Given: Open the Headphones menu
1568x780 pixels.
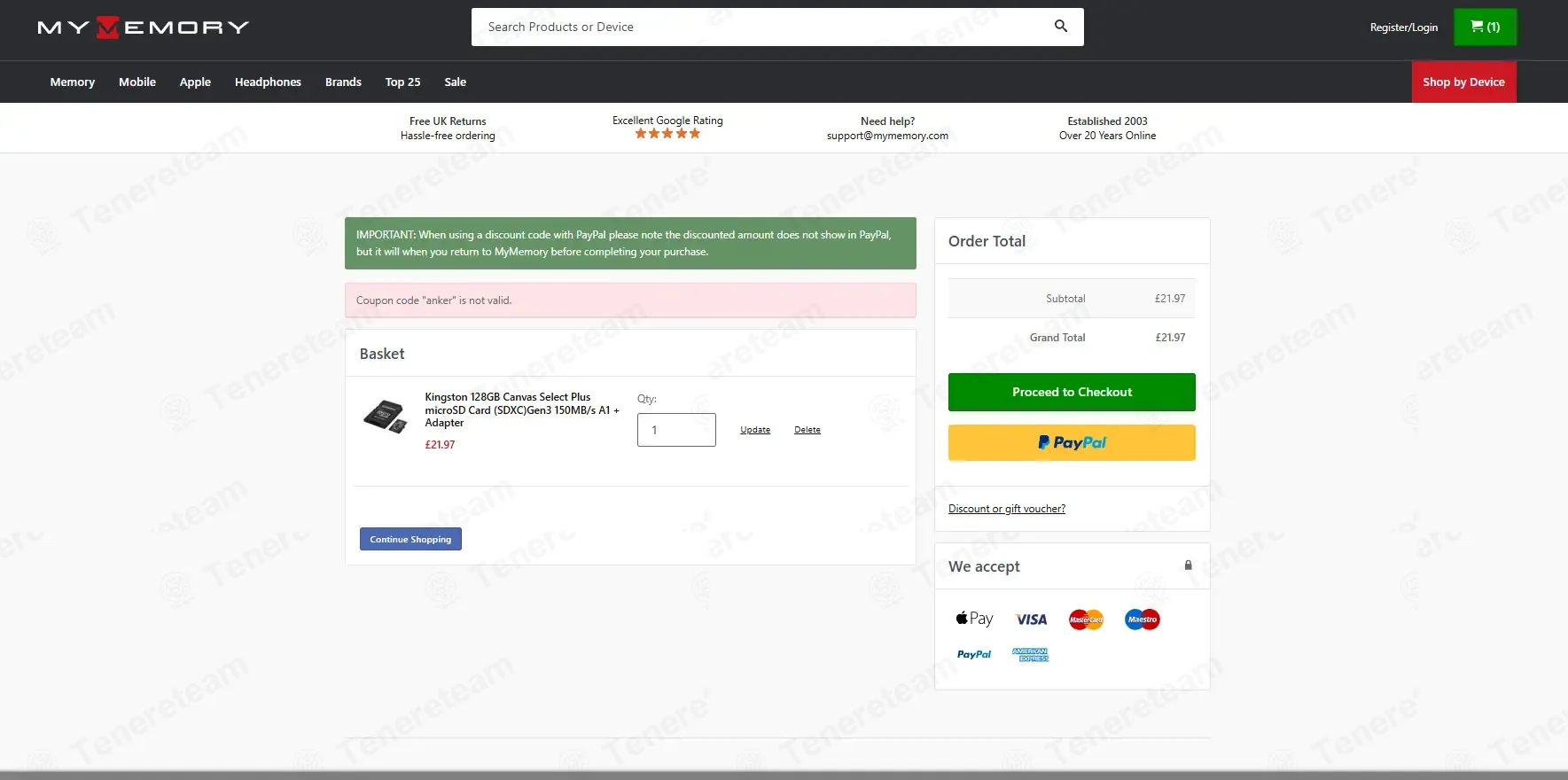Looking at the screenshot, I should [x=268, y=82].
